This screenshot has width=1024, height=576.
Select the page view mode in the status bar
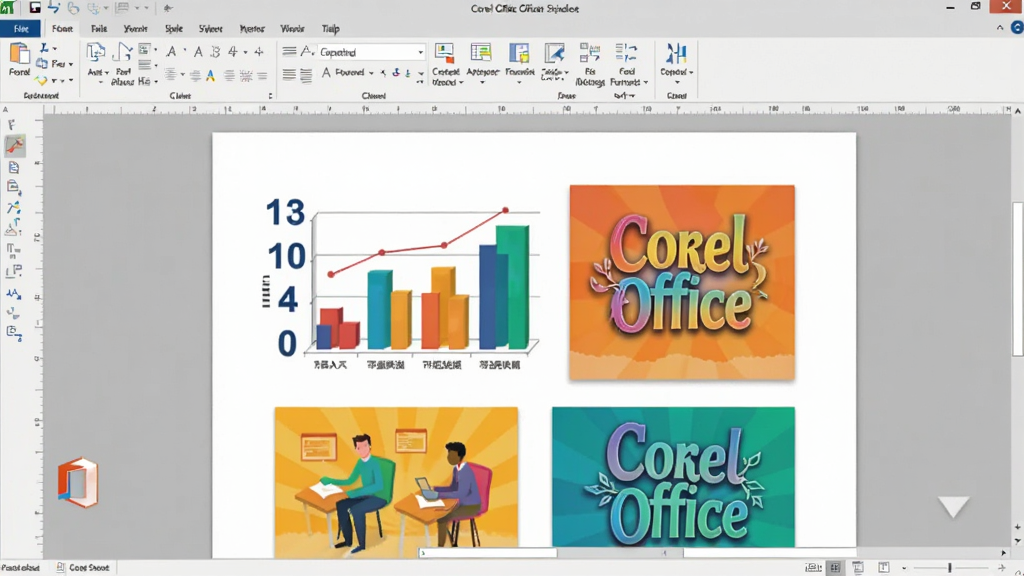click(857, 568)
